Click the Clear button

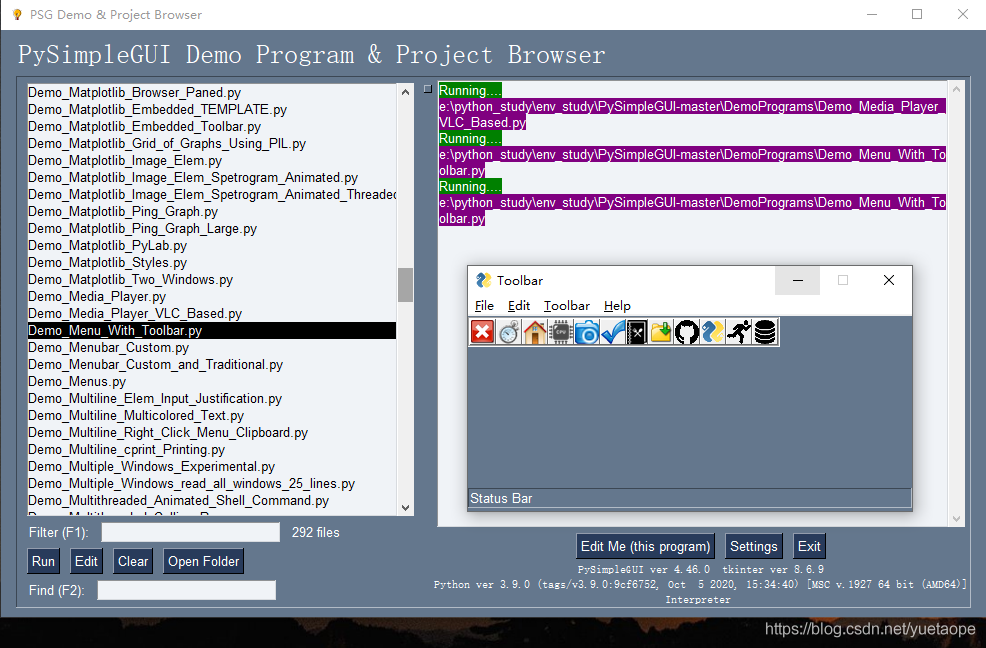click(133, 561)
